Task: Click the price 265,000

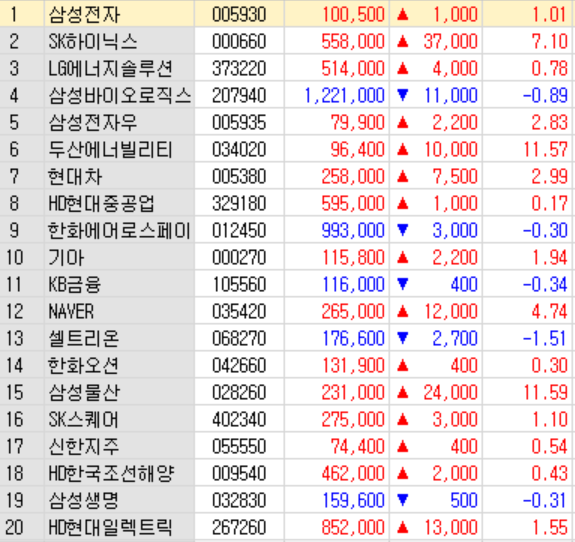Action: (353, 312)
